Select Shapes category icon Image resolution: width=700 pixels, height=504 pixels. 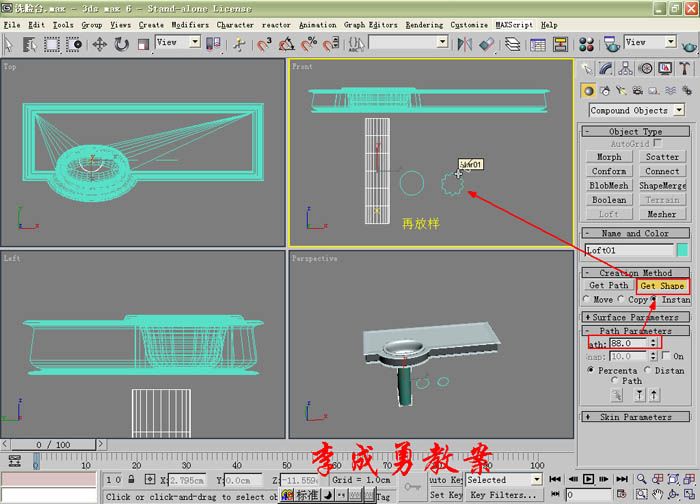605,91
